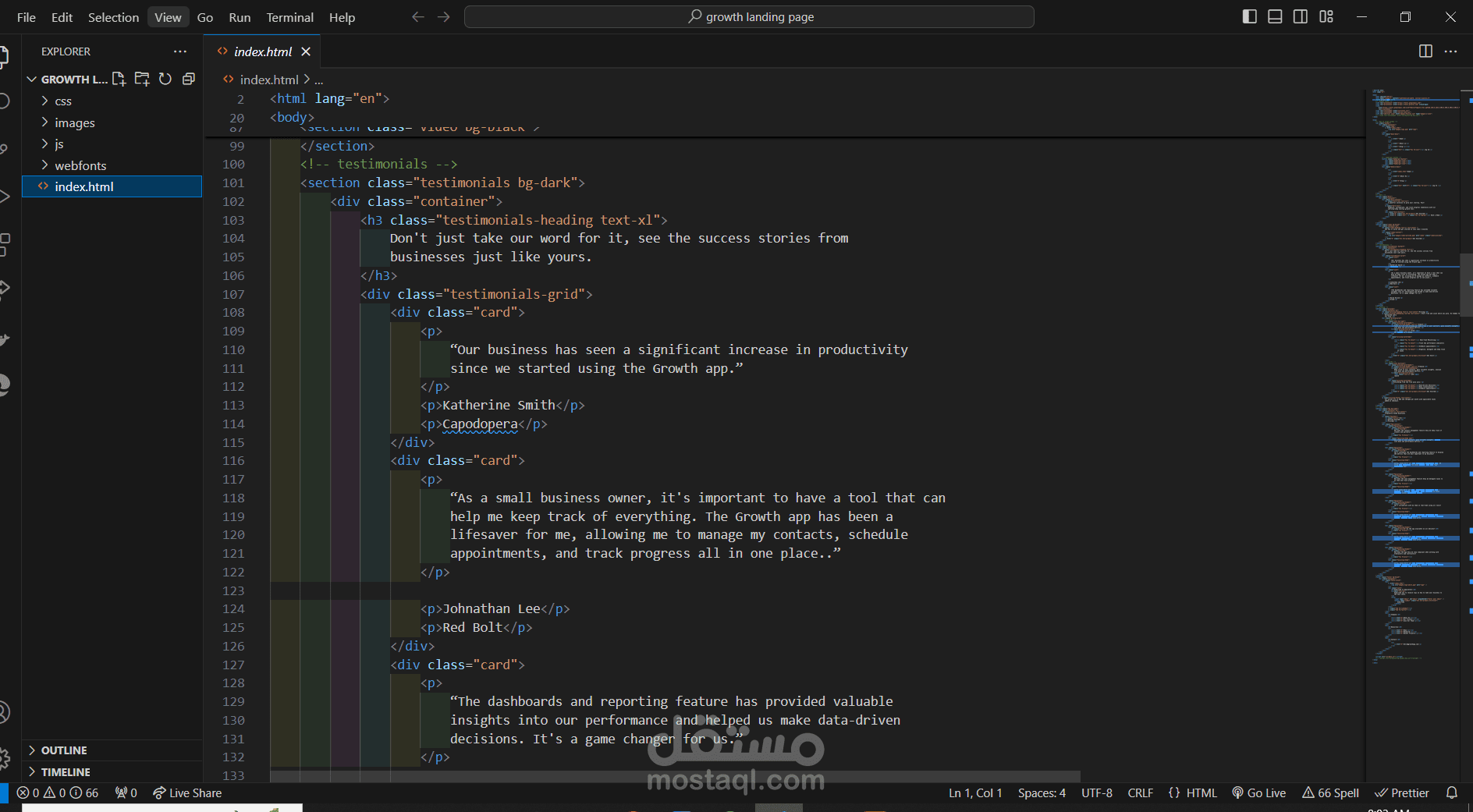Launch Go Live server
The height and width of the screenshot is (812, 1473).
[1258, 792]
